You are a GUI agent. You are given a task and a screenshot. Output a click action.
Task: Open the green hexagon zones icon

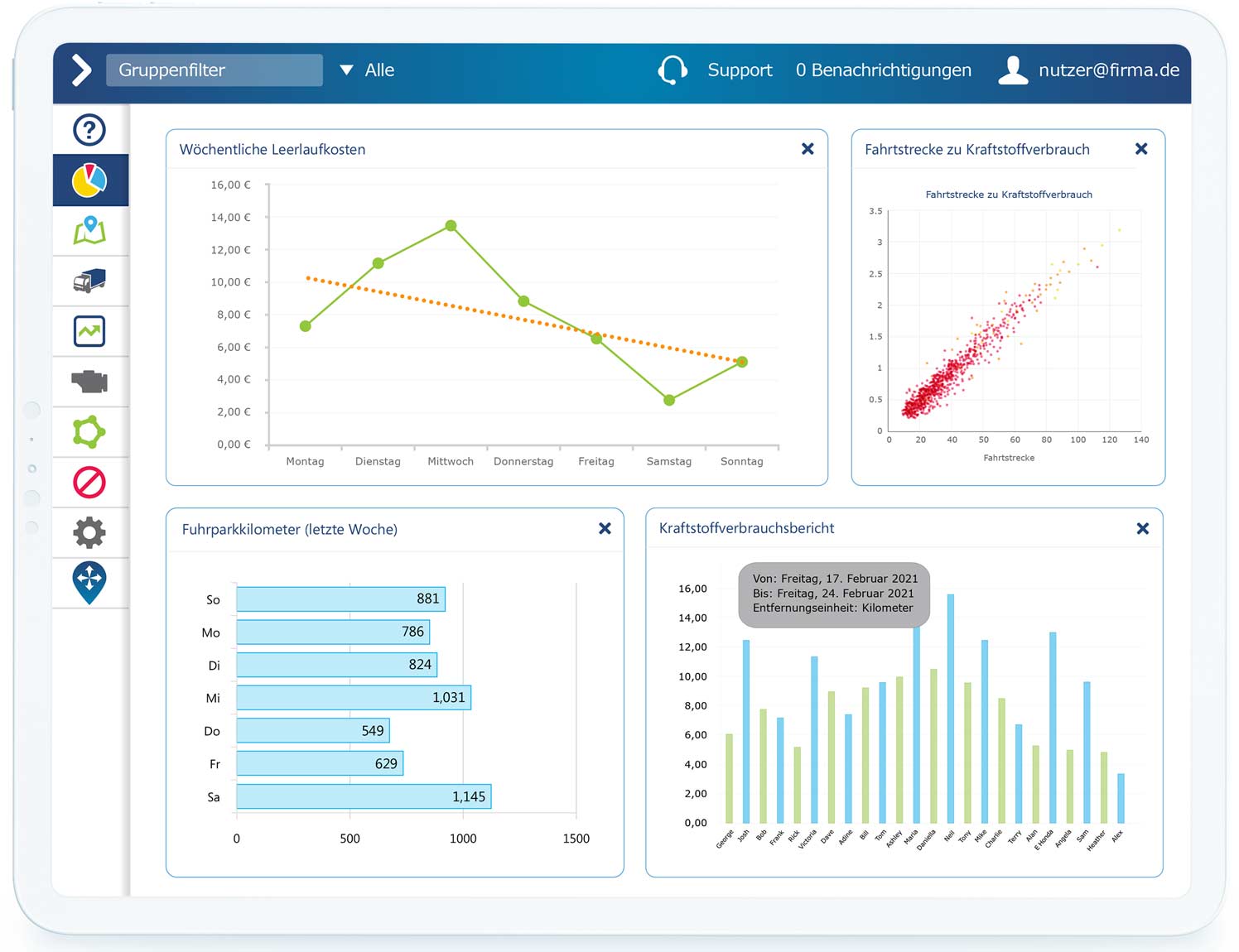89,432
